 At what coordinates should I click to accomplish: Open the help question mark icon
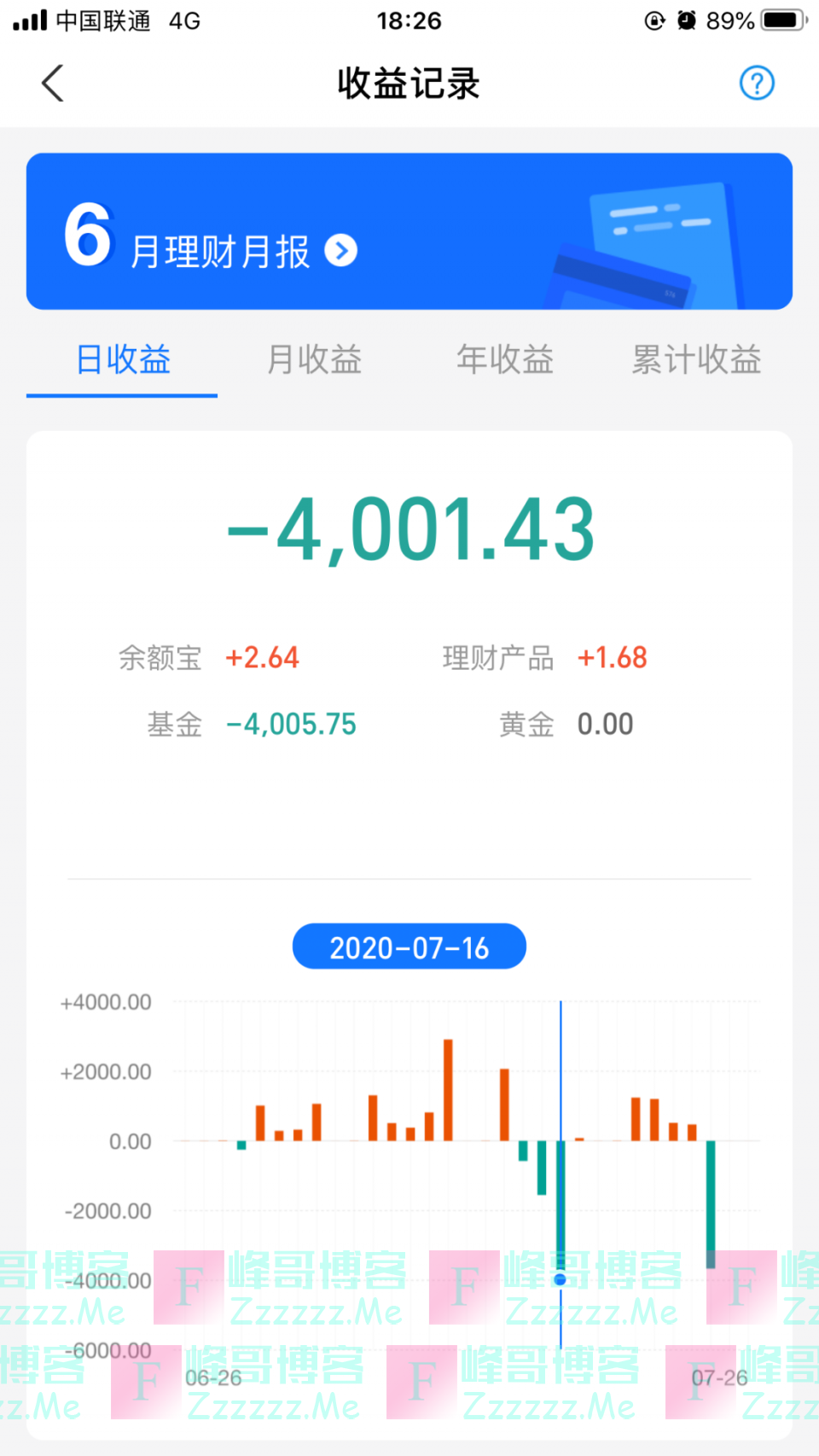tap(756, 84)
